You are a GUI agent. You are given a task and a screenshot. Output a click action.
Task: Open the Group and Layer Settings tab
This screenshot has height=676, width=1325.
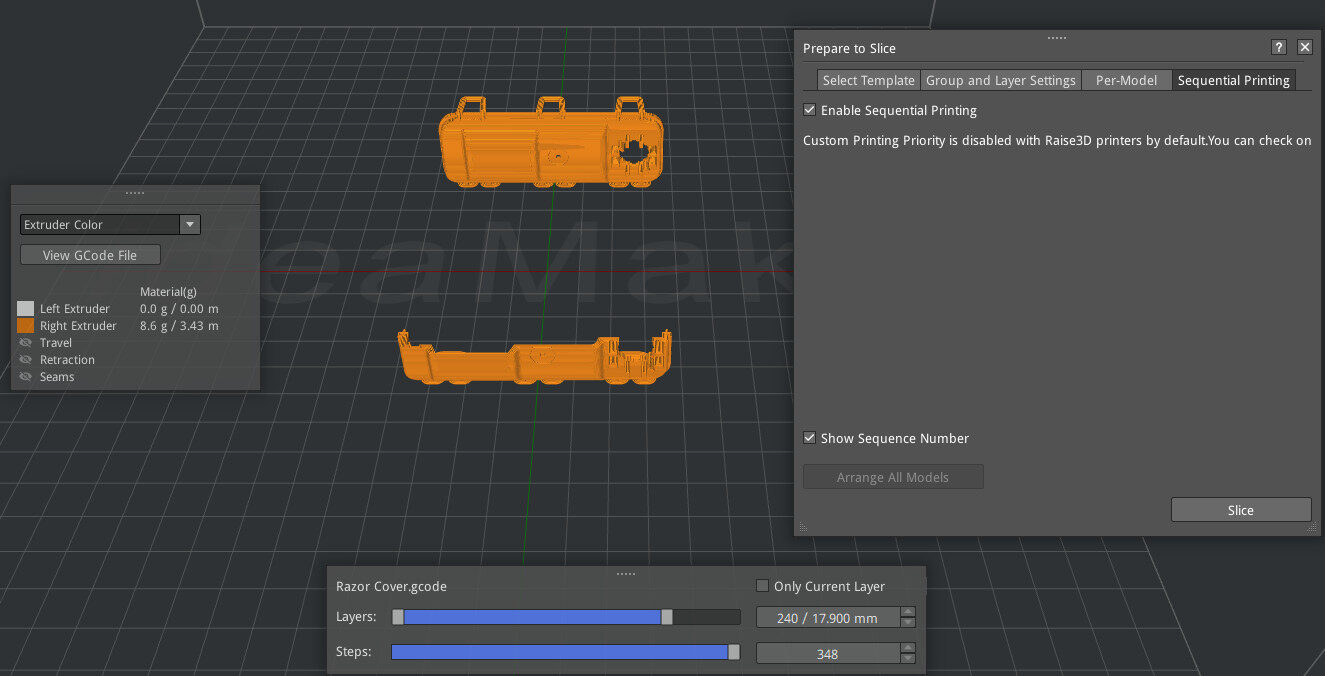(x=1001, y=80)
